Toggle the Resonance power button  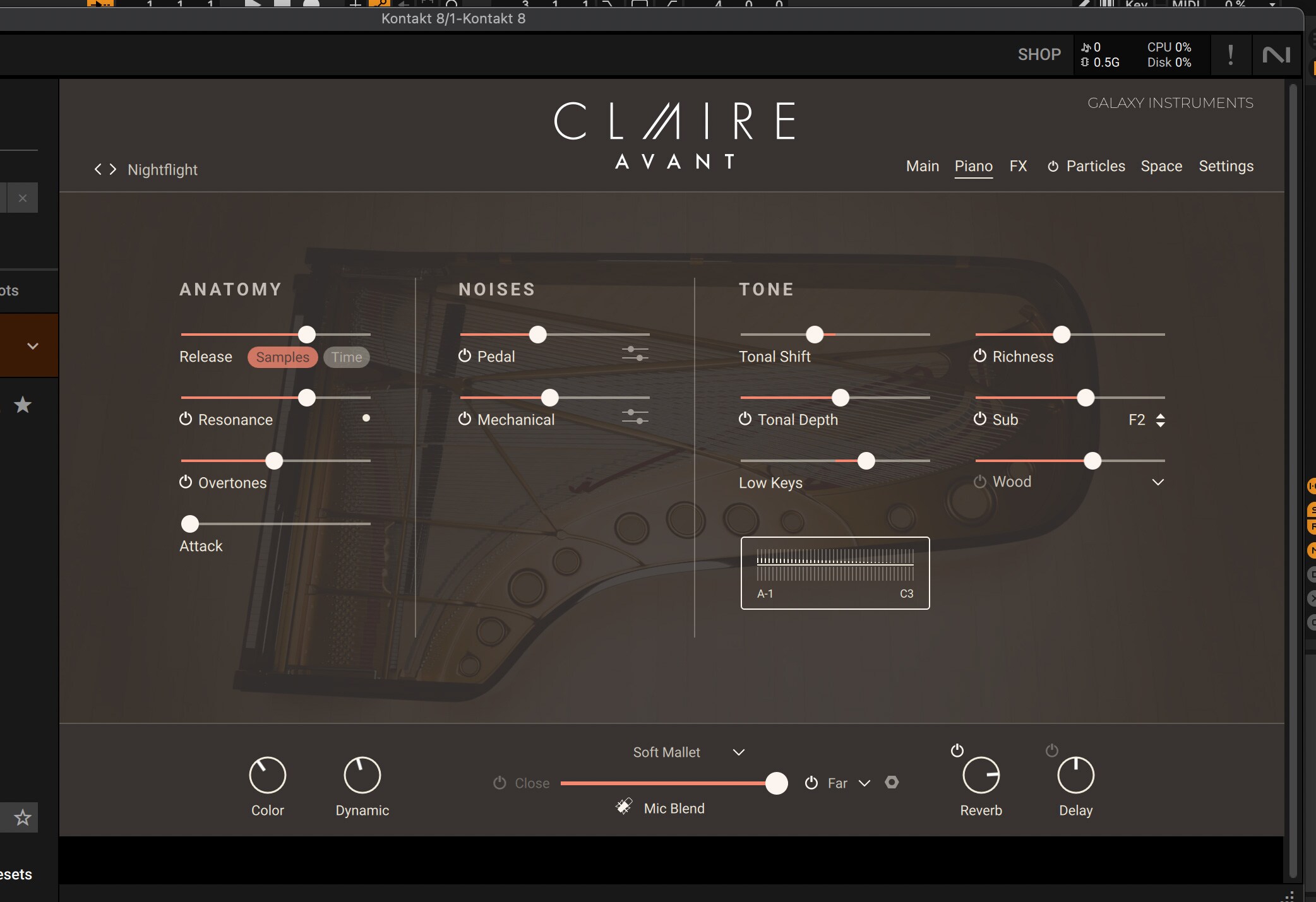[x=186, y=419]
